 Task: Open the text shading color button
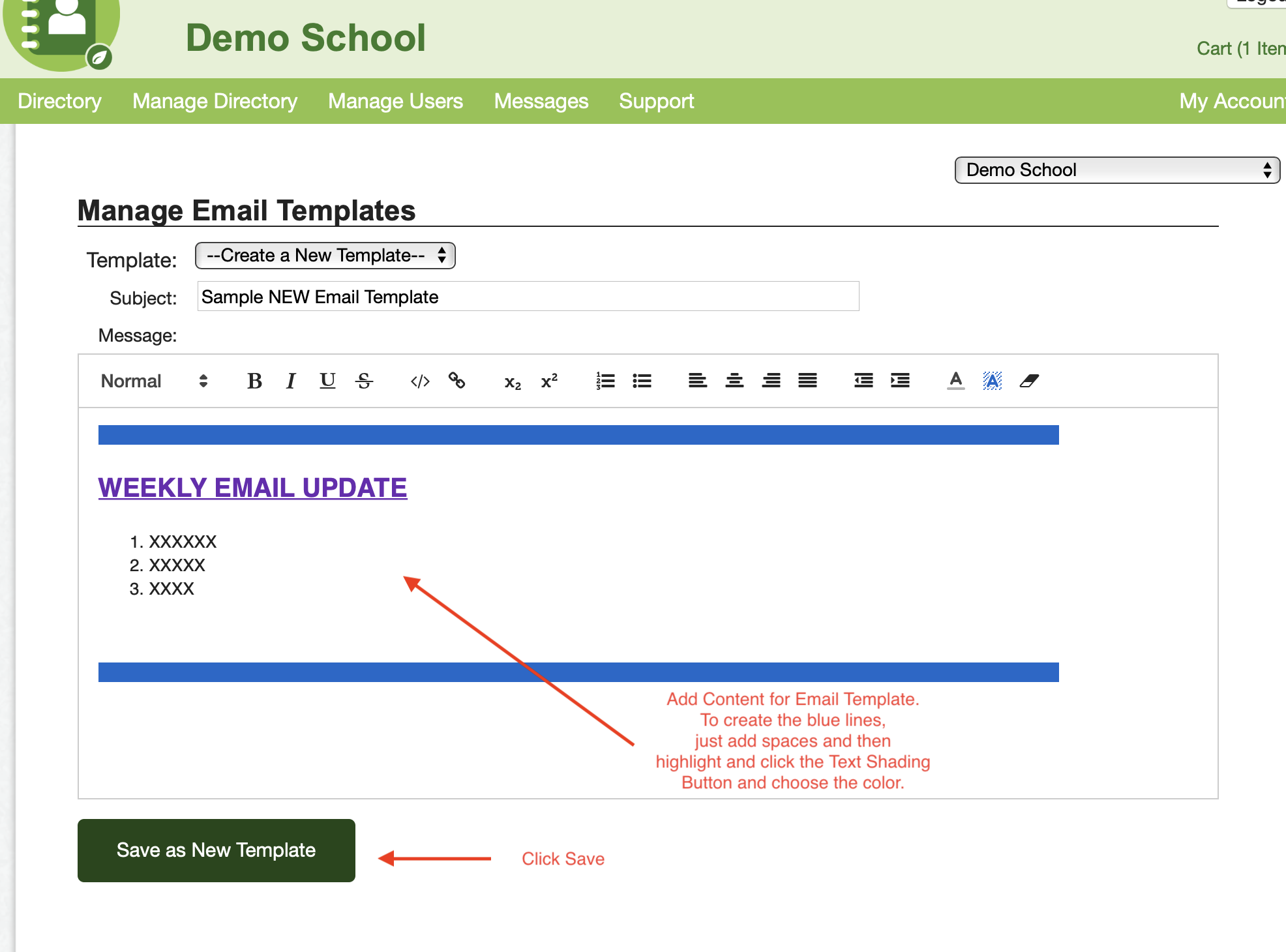coord(992,381)
